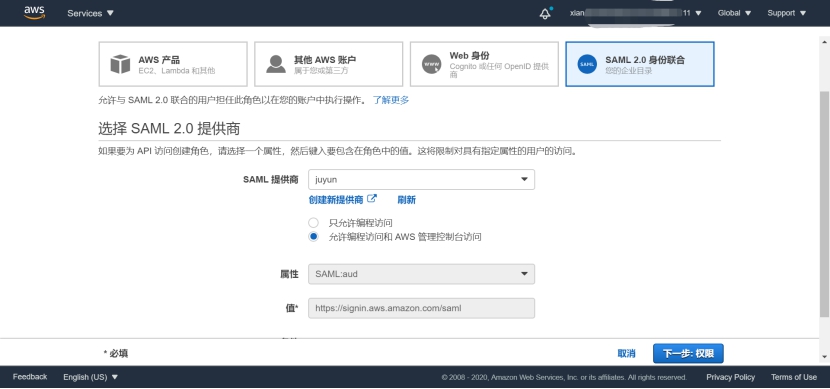Click the scrollbar down arrow
Screen dimensions: 830x389
(x=825, y=357)
